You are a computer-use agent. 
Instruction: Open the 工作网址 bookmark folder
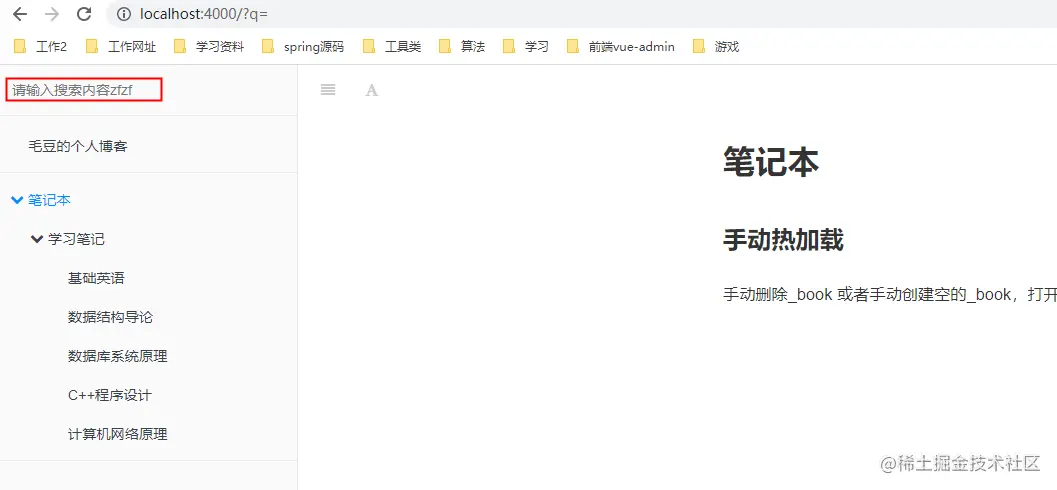click(121, 47)
